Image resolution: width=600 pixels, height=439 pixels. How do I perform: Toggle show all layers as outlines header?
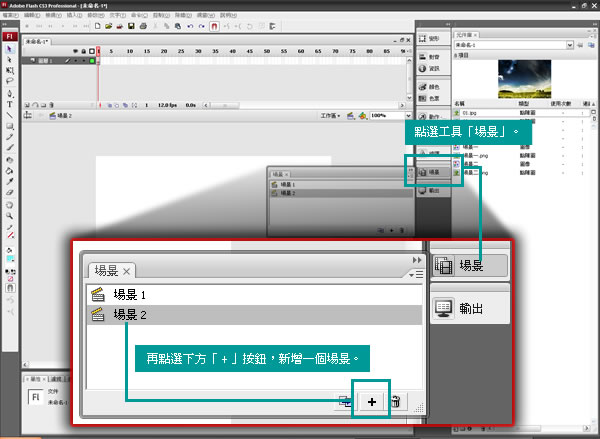click(x=92, y=51)
